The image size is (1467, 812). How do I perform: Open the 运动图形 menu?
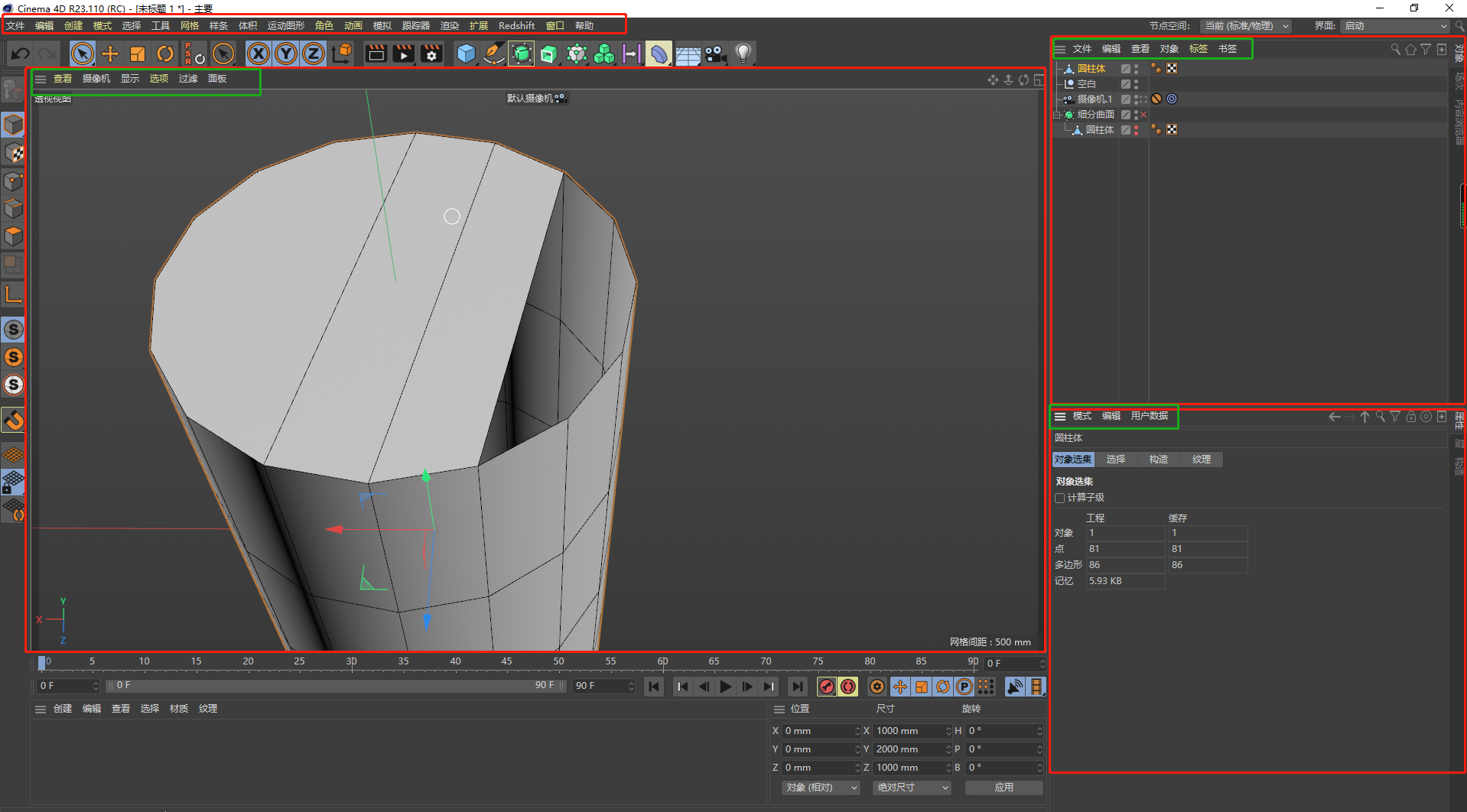coord(286,26)
